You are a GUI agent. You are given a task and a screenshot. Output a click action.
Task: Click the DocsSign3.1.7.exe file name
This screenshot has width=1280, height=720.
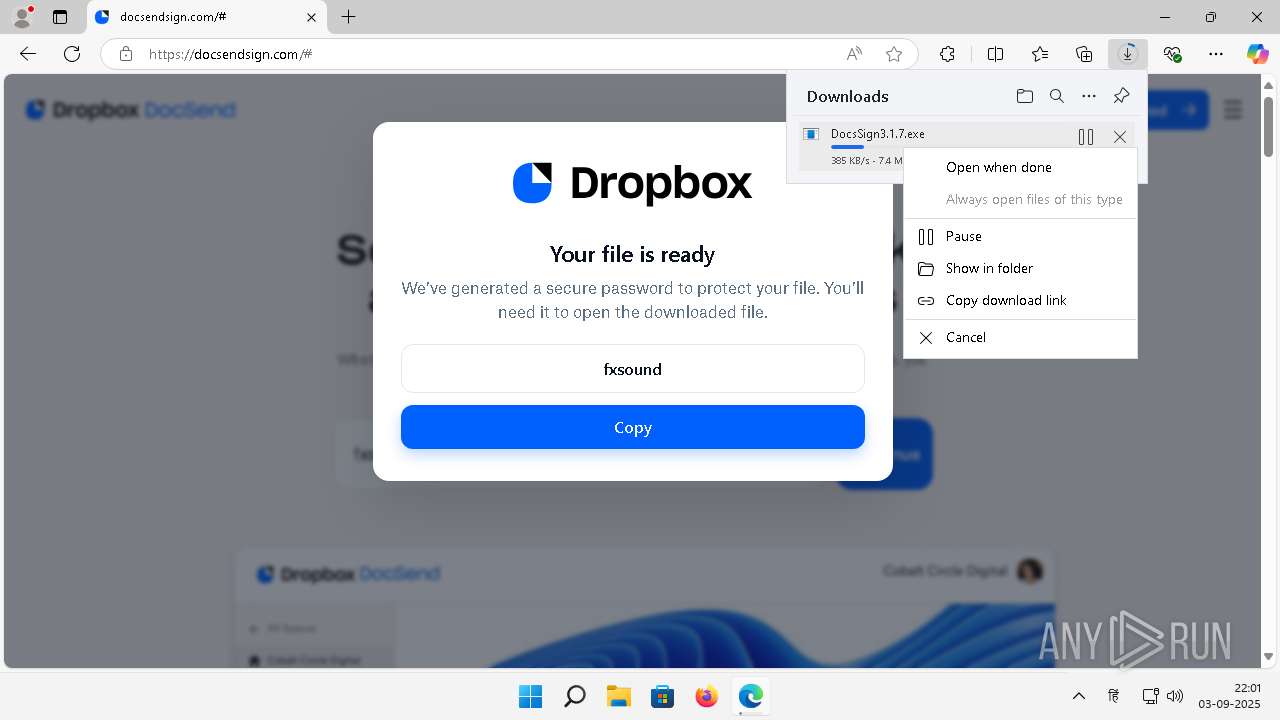click(877, 133)
